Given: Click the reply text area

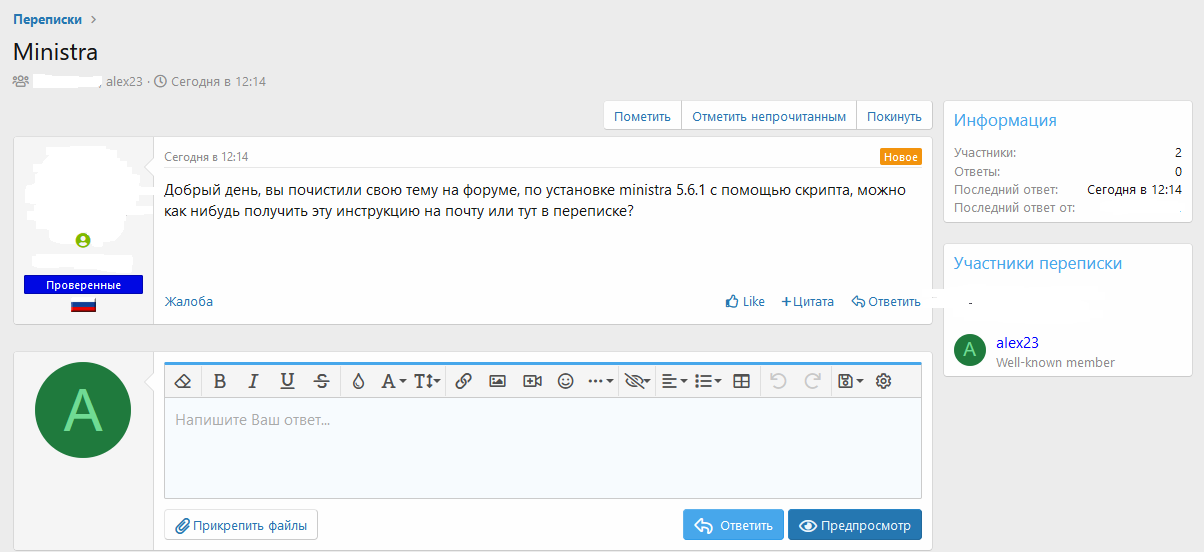Looking at the screenshot, I should [543, 448].
